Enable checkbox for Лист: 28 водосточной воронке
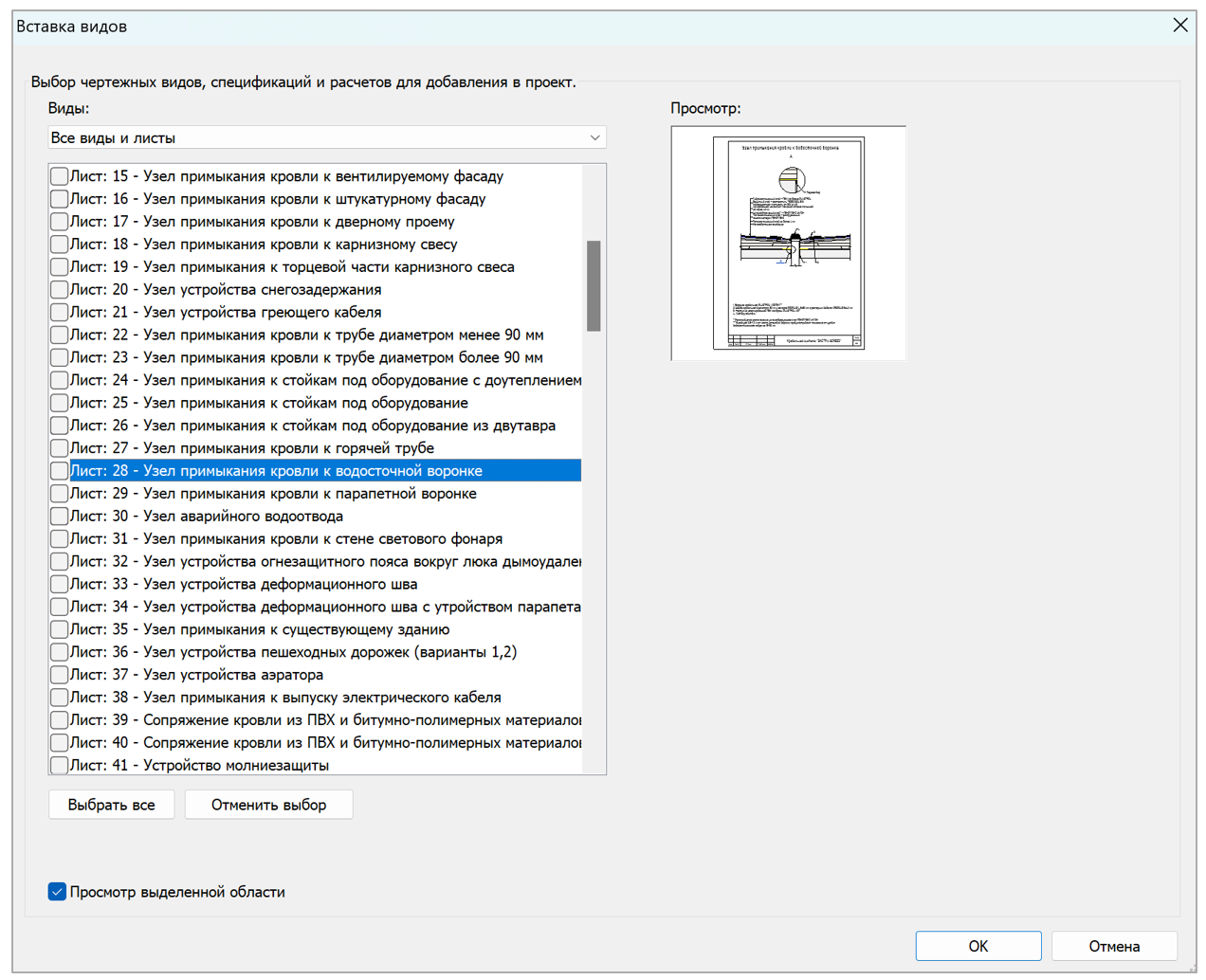 click(59, 471)
